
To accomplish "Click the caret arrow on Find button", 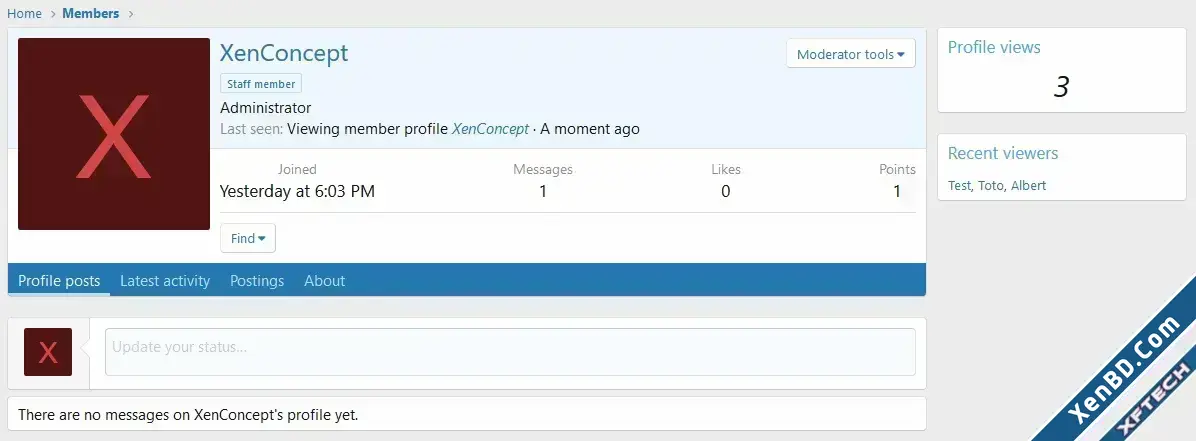I will pos(262,239).
